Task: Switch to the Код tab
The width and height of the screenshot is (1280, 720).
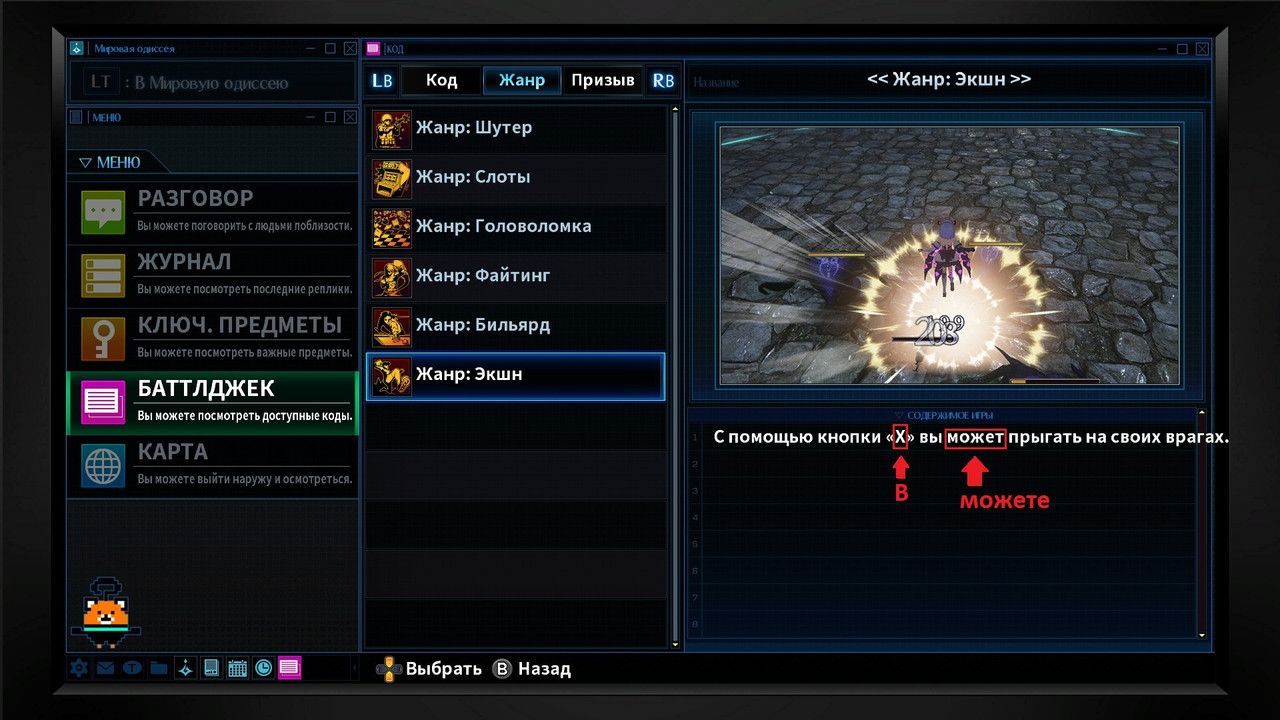Action: click(441, 81)
